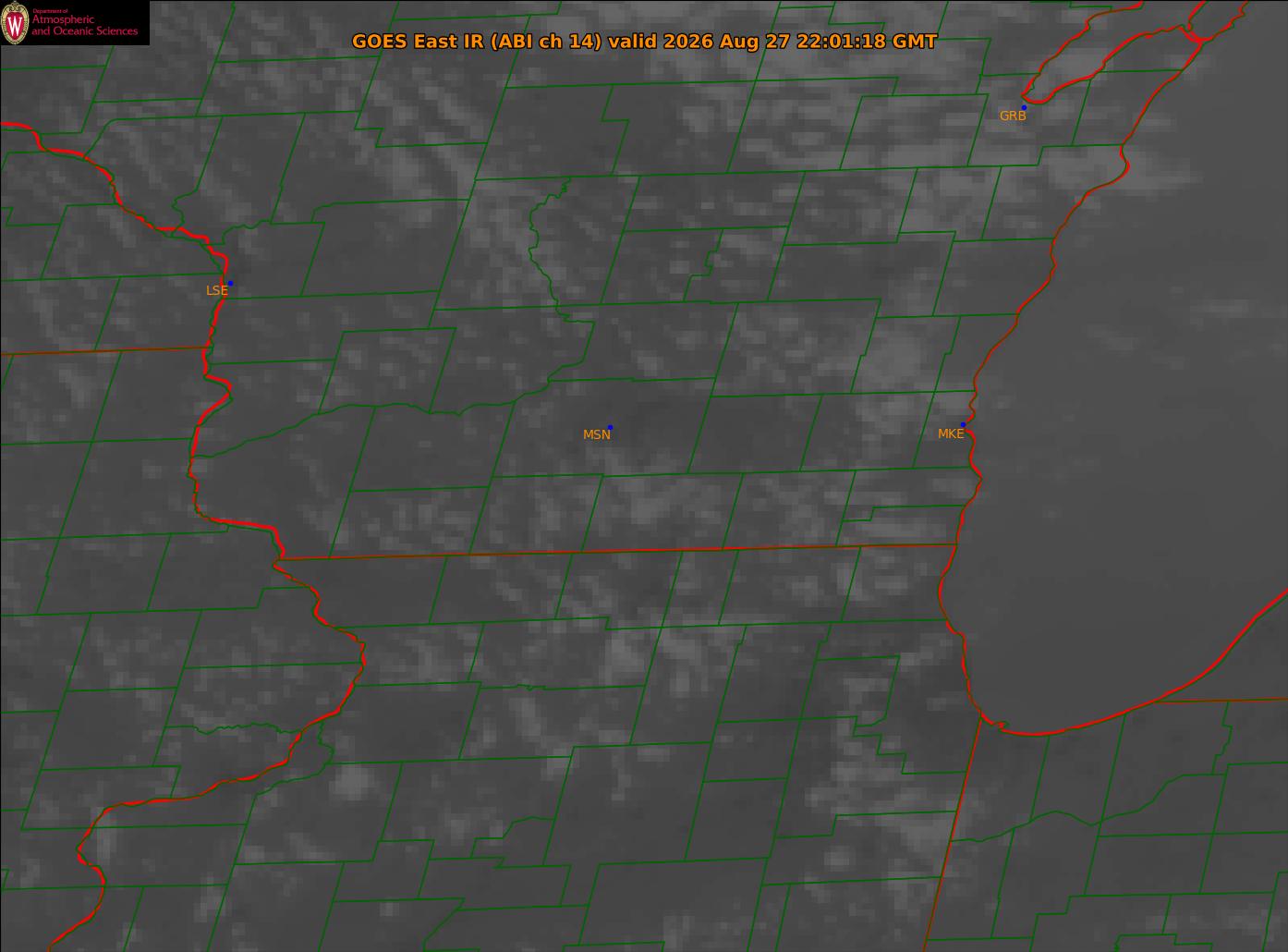Screen dimensions: 1288x952
Task: Click the blue dot marking GRB station
Action: click(x=1024, y=107)
